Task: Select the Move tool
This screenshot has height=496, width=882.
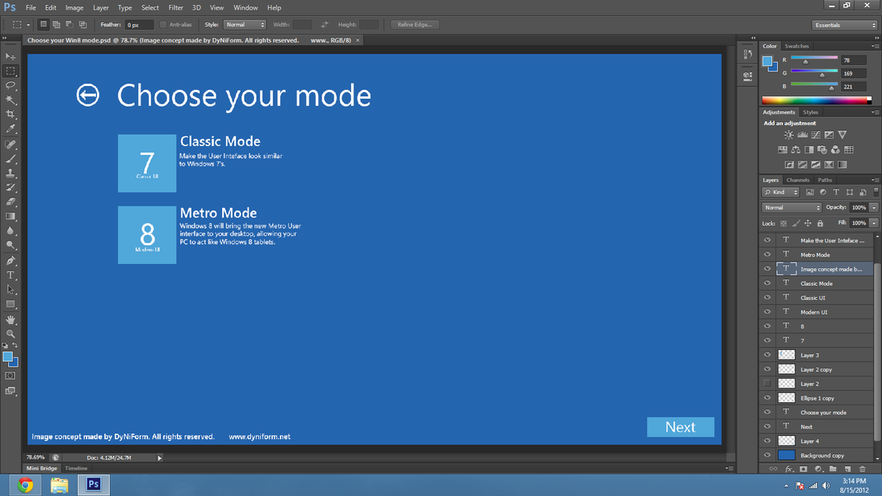Action: 11,57
